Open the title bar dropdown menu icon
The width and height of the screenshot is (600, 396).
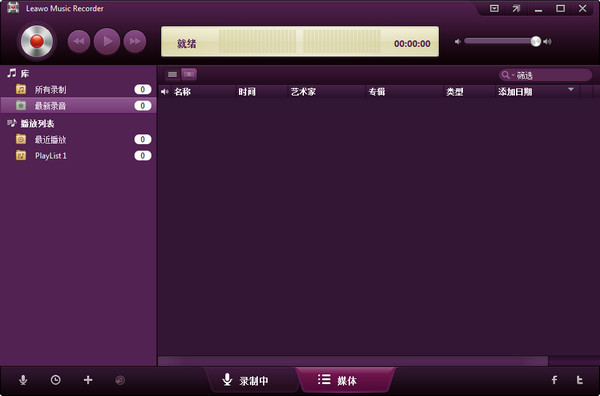pos(494,8)
